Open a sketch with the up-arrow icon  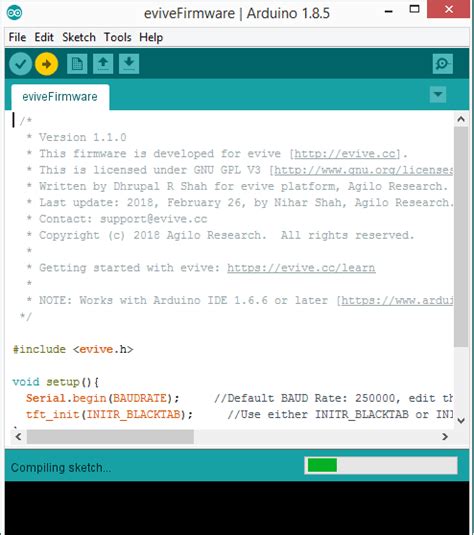coord(103,64)
